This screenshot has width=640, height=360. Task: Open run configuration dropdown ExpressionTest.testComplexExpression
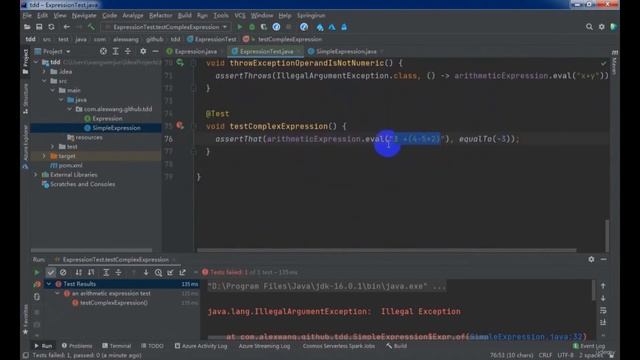(167, 27)
